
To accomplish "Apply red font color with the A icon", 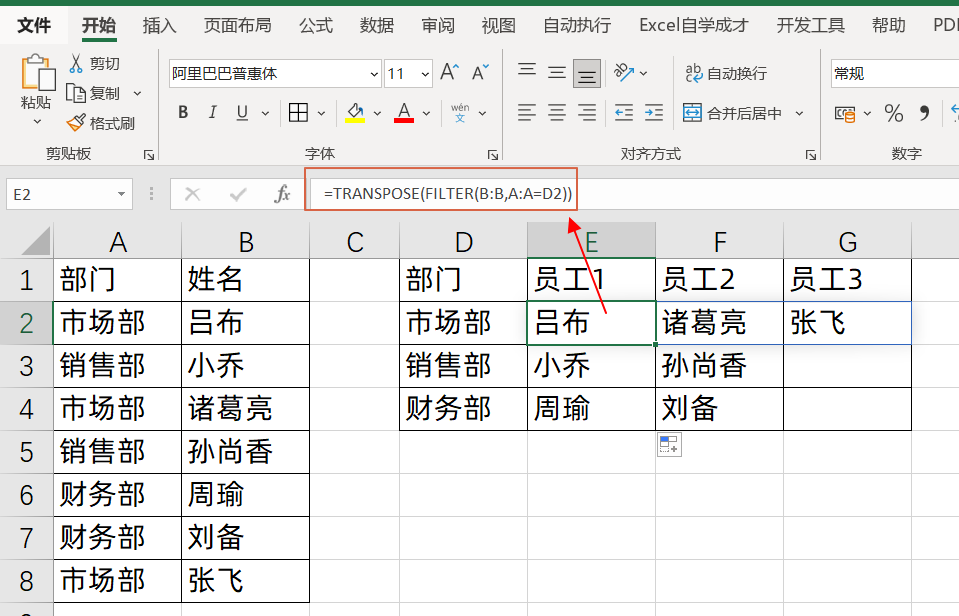I will [x=404, y=113].
